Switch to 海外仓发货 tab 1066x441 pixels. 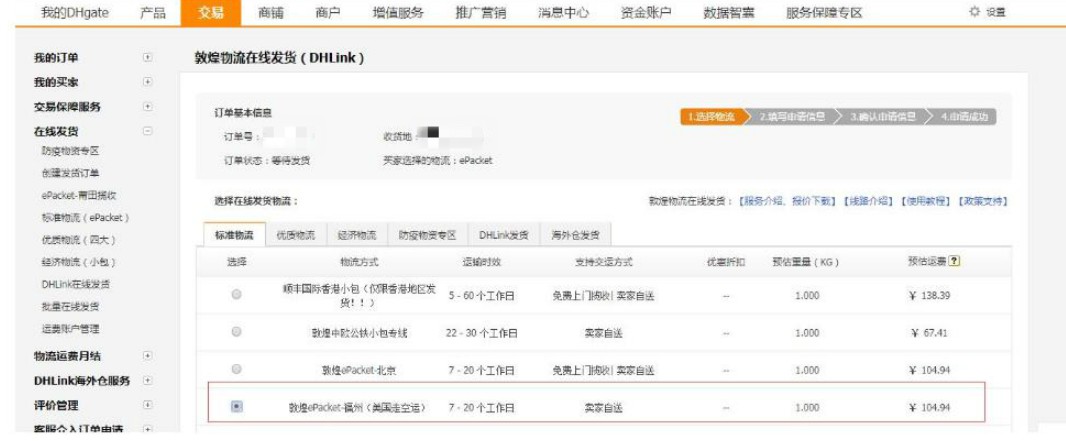tap(576, 235)
